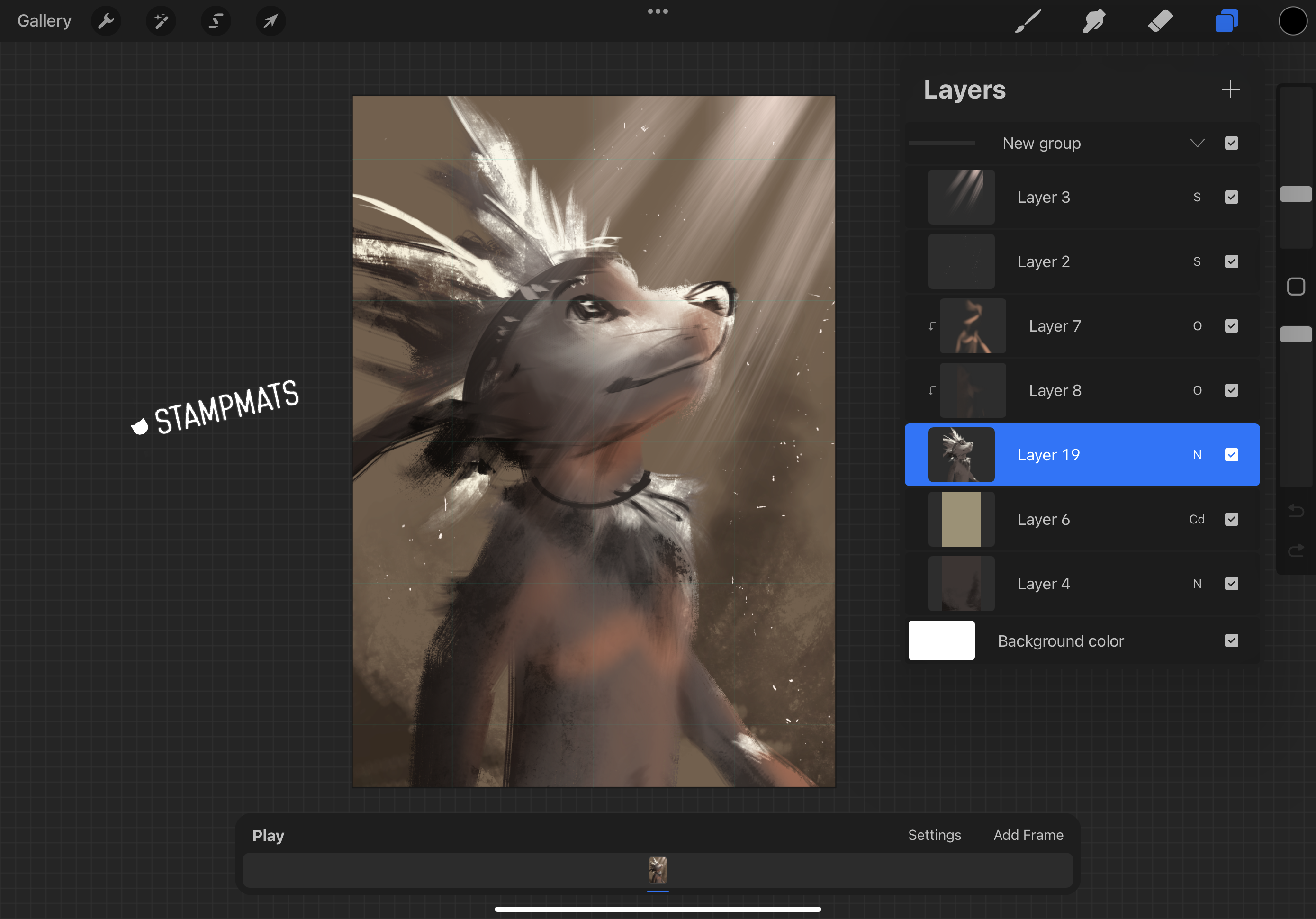This screenshot has width=1316, height=919.
Task: Open the Adjustments magic wand menu
Action: point(161,21)
